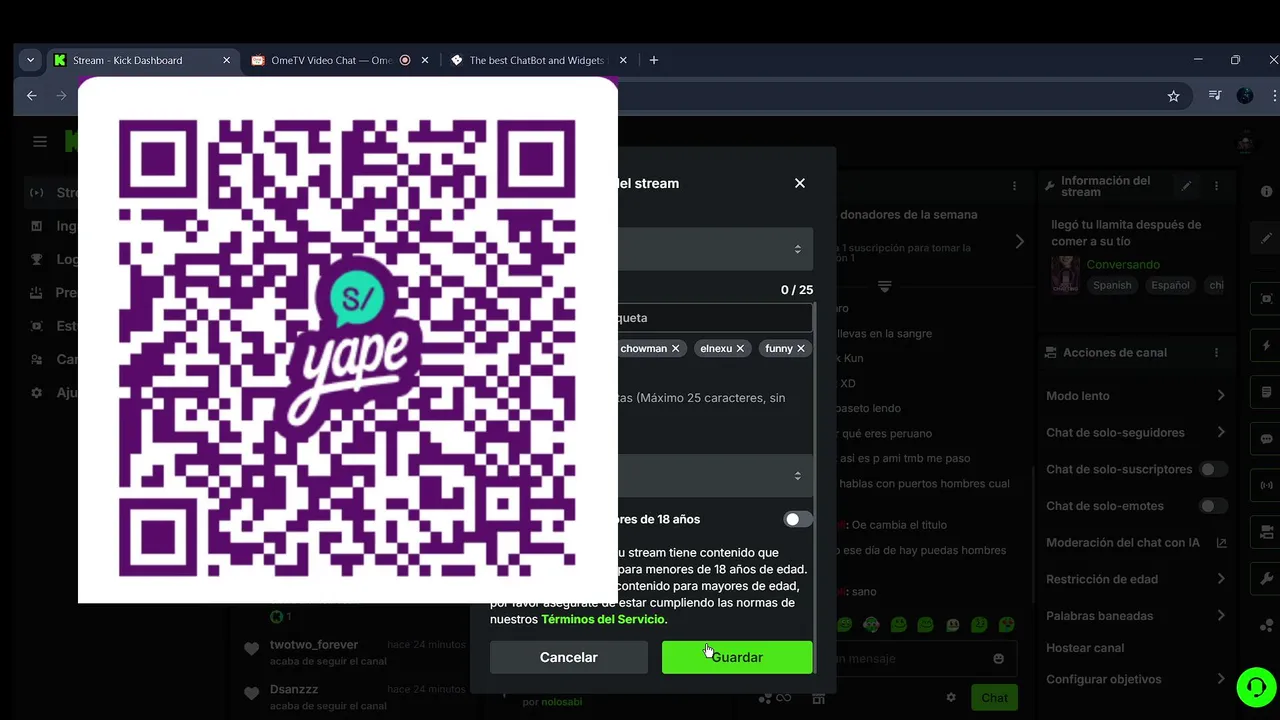Remove the funny tag
Viewport: 1280px width, 720px height.
tap(801, 348)
